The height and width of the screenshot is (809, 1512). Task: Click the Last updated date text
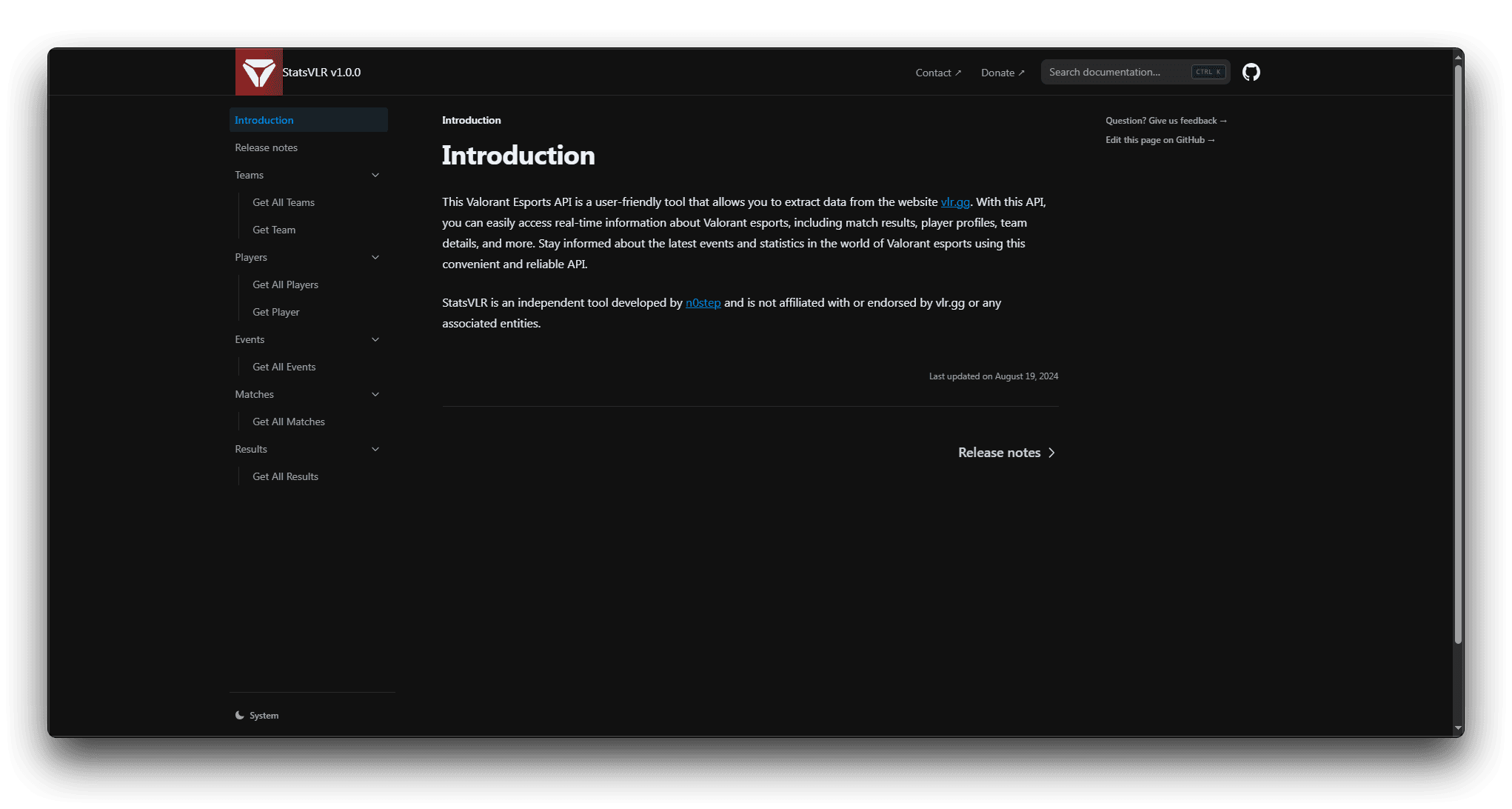coord(993,376)
